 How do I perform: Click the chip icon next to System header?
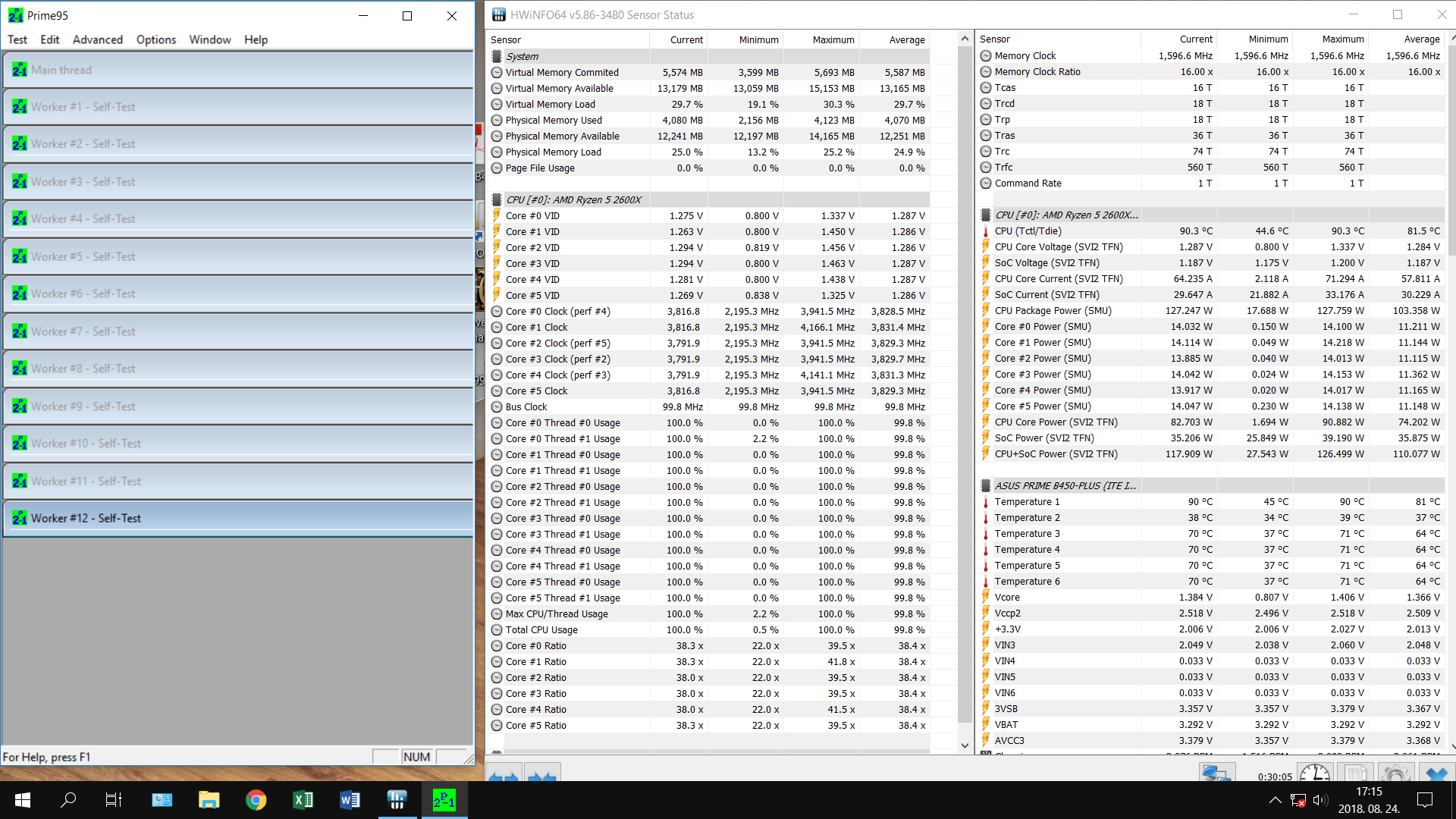497,56
